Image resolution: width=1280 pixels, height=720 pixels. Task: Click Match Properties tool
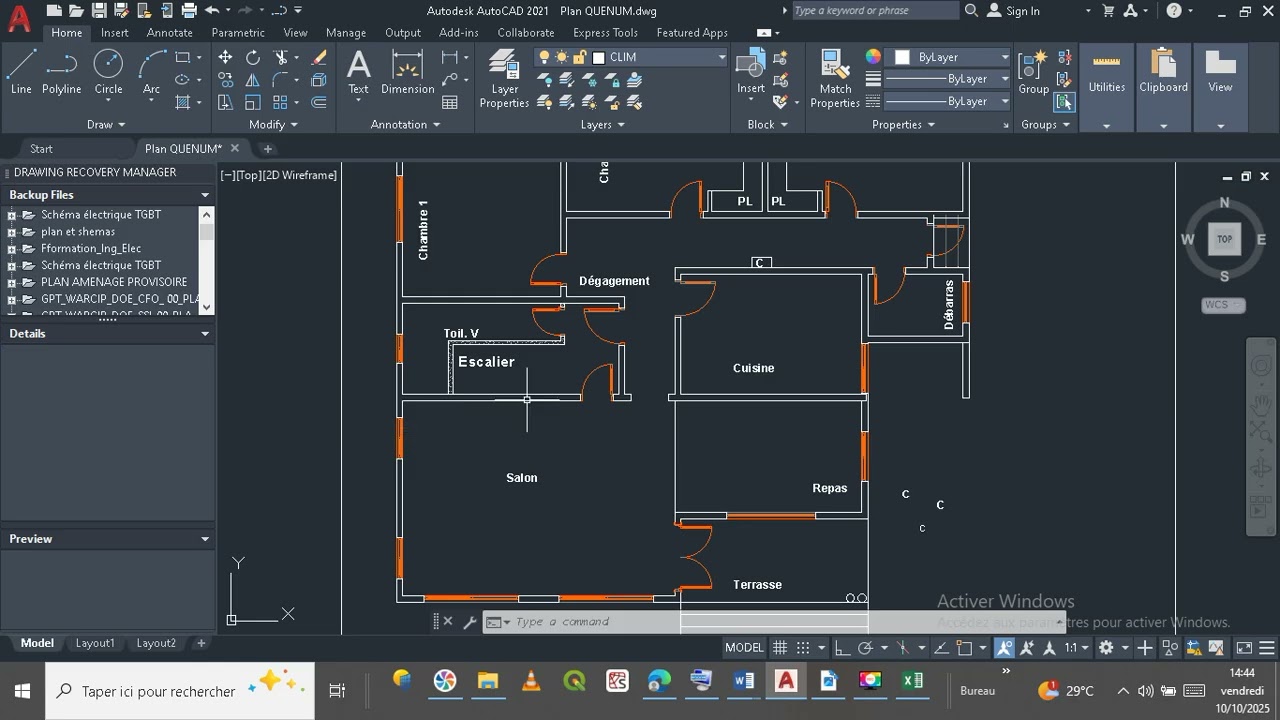click(835, 79)
